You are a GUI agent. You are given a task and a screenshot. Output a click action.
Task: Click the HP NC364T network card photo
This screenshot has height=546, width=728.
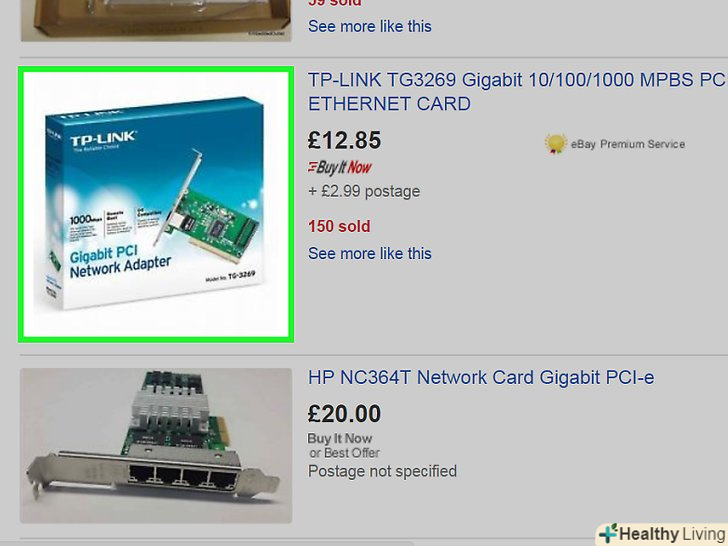tap(156, 446)
